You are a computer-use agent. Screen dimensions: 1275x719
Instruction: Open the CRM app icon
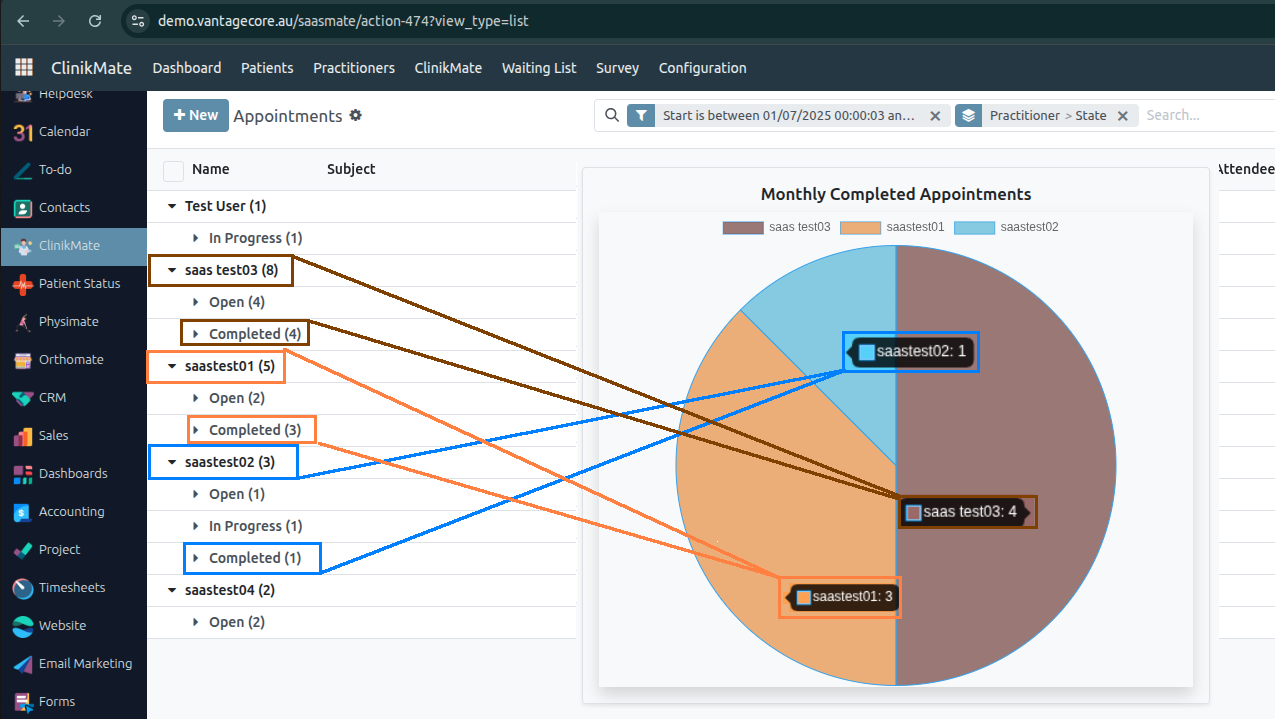pos(23,398)
